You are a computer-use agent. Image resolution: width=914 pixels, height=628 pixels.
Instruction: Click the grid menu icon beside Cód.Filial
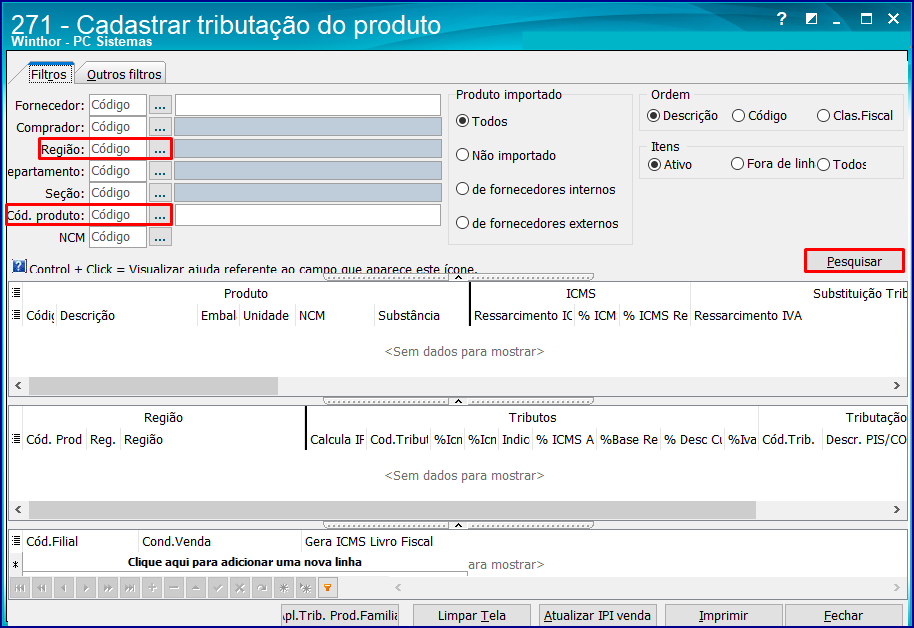[x=16, y=541]
